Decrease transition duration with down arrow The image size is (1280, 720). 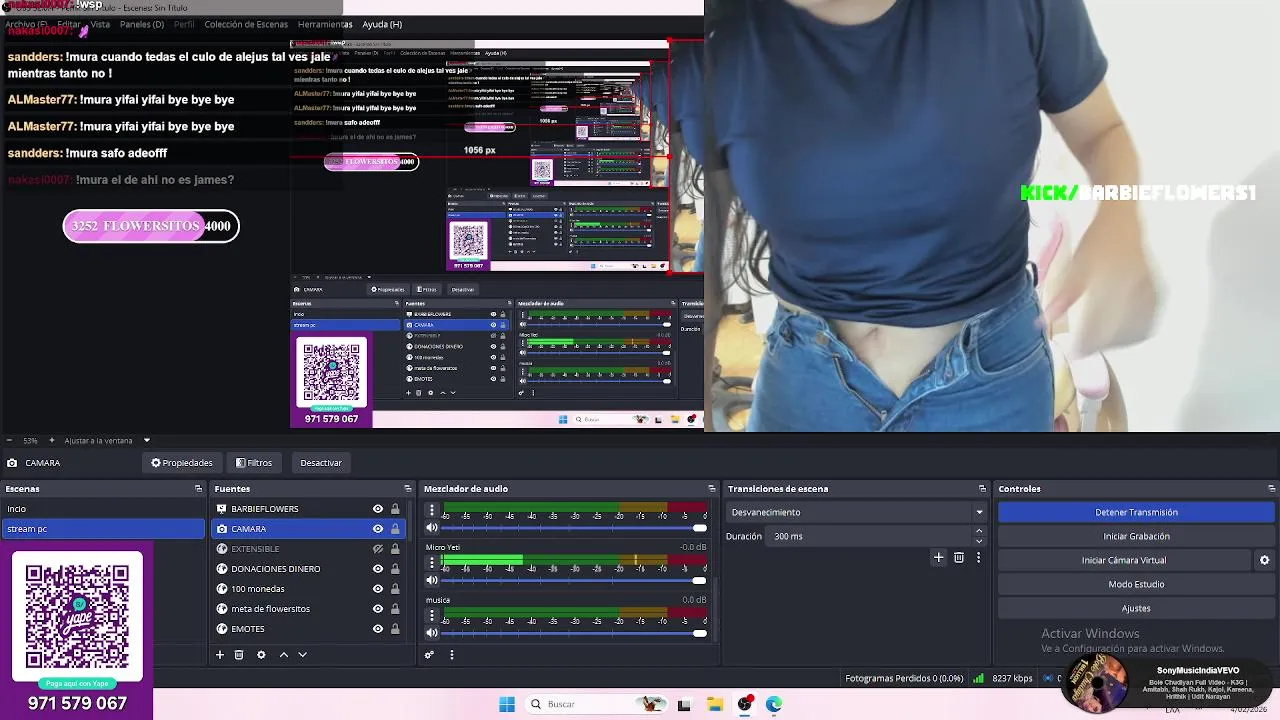979,541
